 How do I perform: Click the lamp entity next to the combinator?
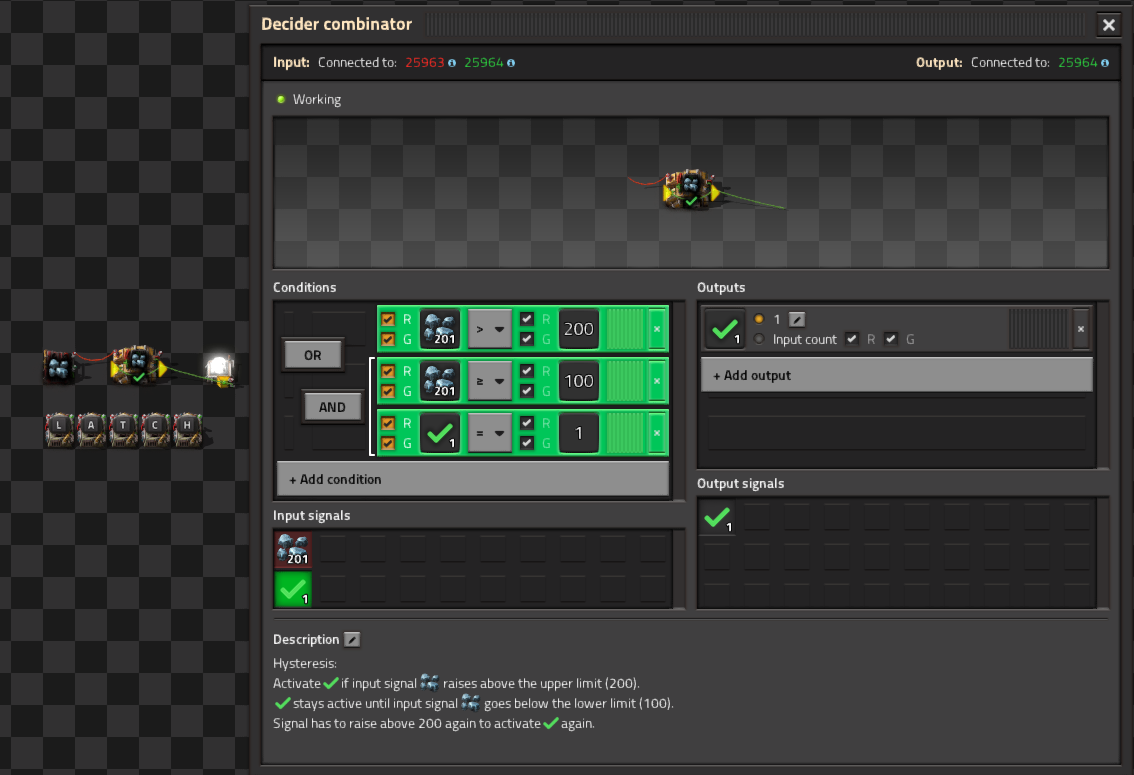click(218, 368)
